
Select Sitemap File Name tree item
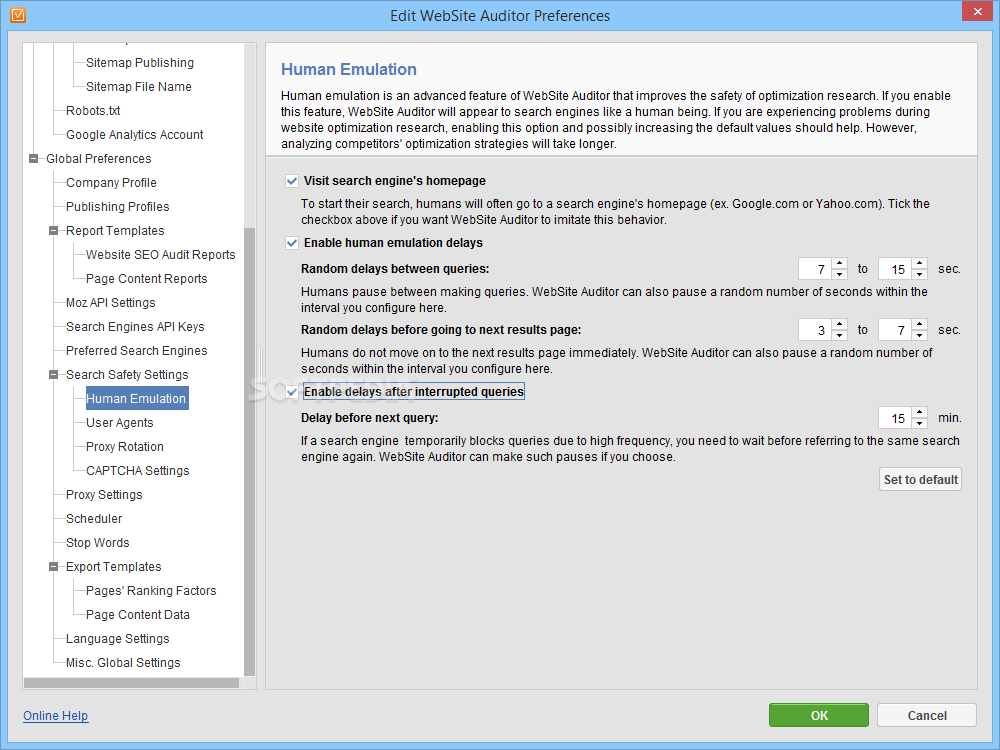(138, 87)
